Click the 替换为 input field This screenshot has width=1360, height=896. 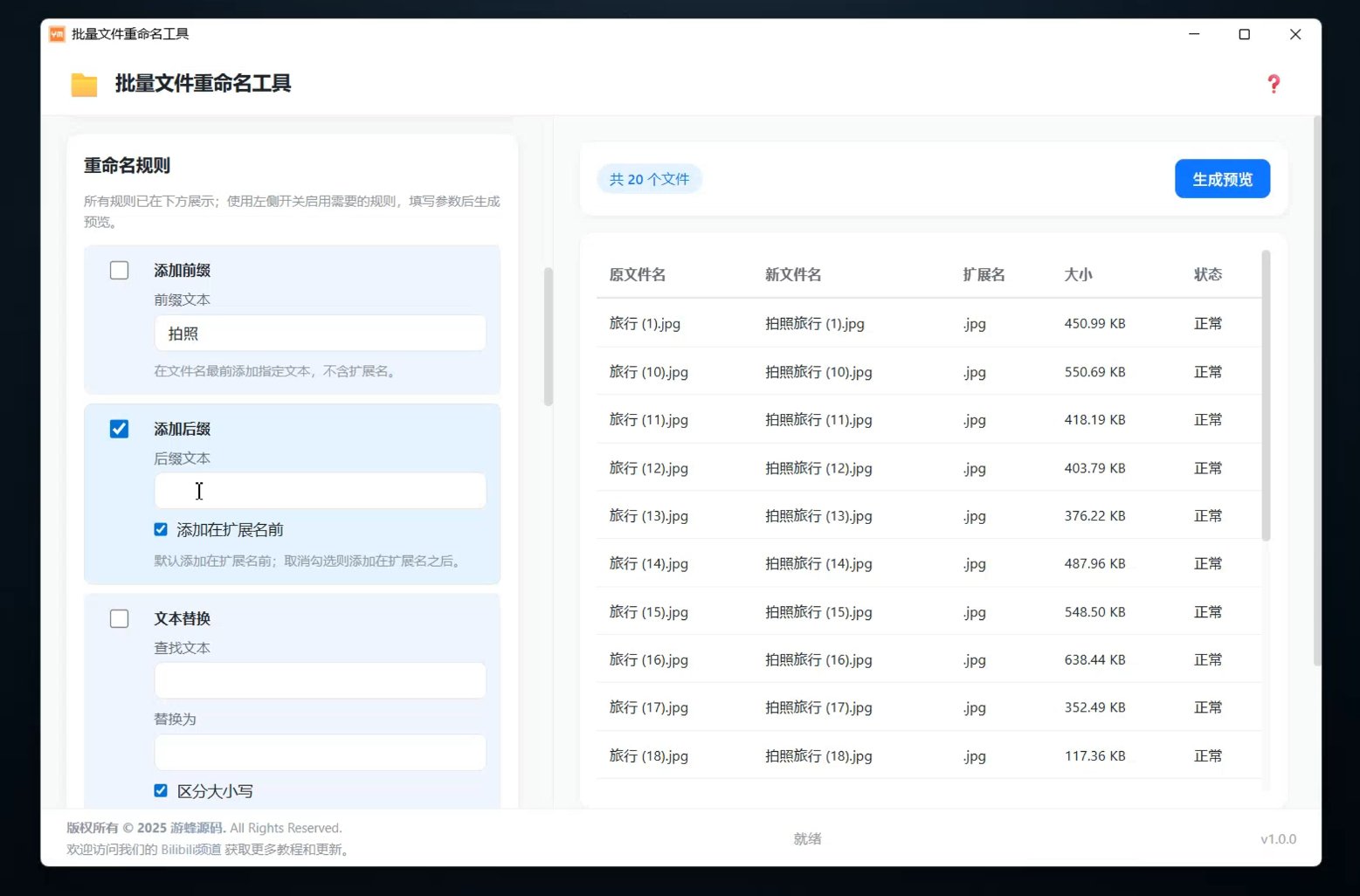tap(321, 752)
